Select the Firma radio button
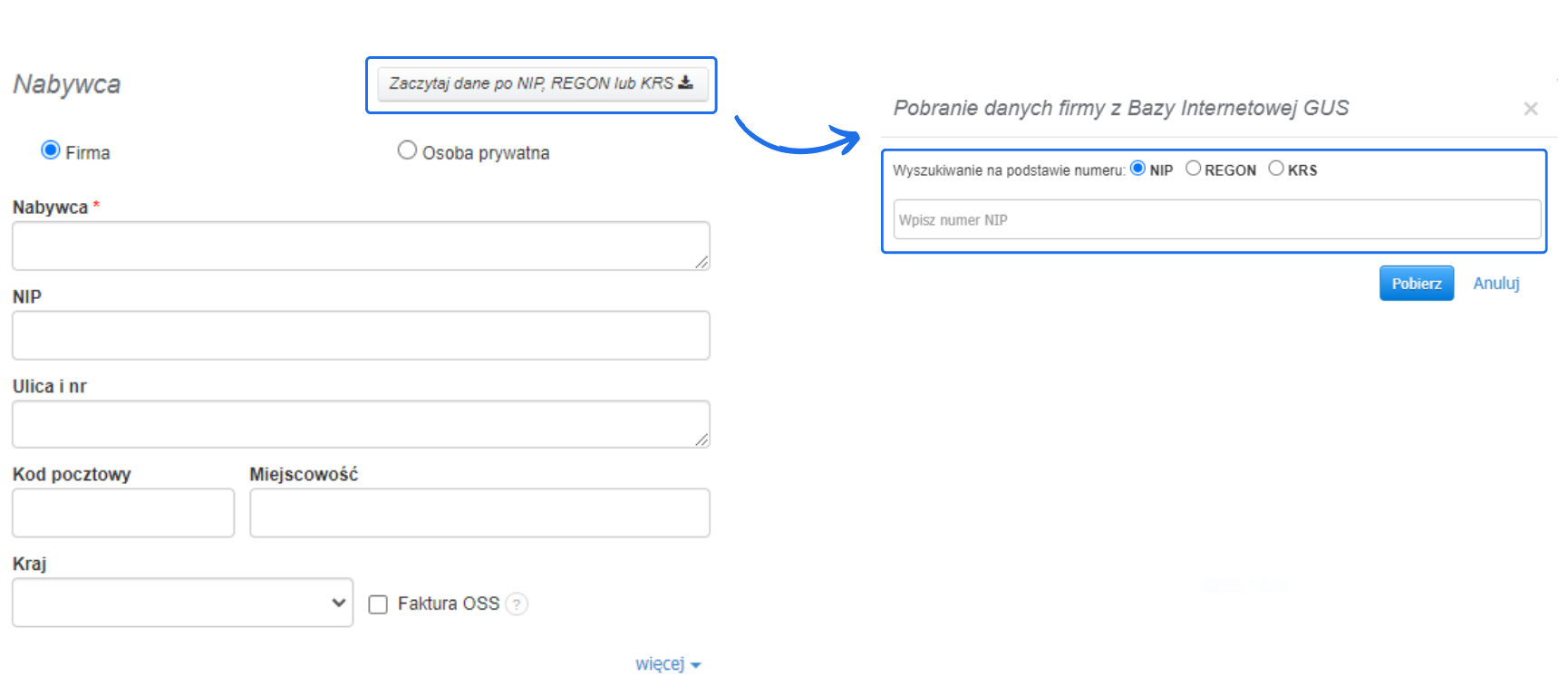The width and height of the screenshot is (1568, 686). 51,150
